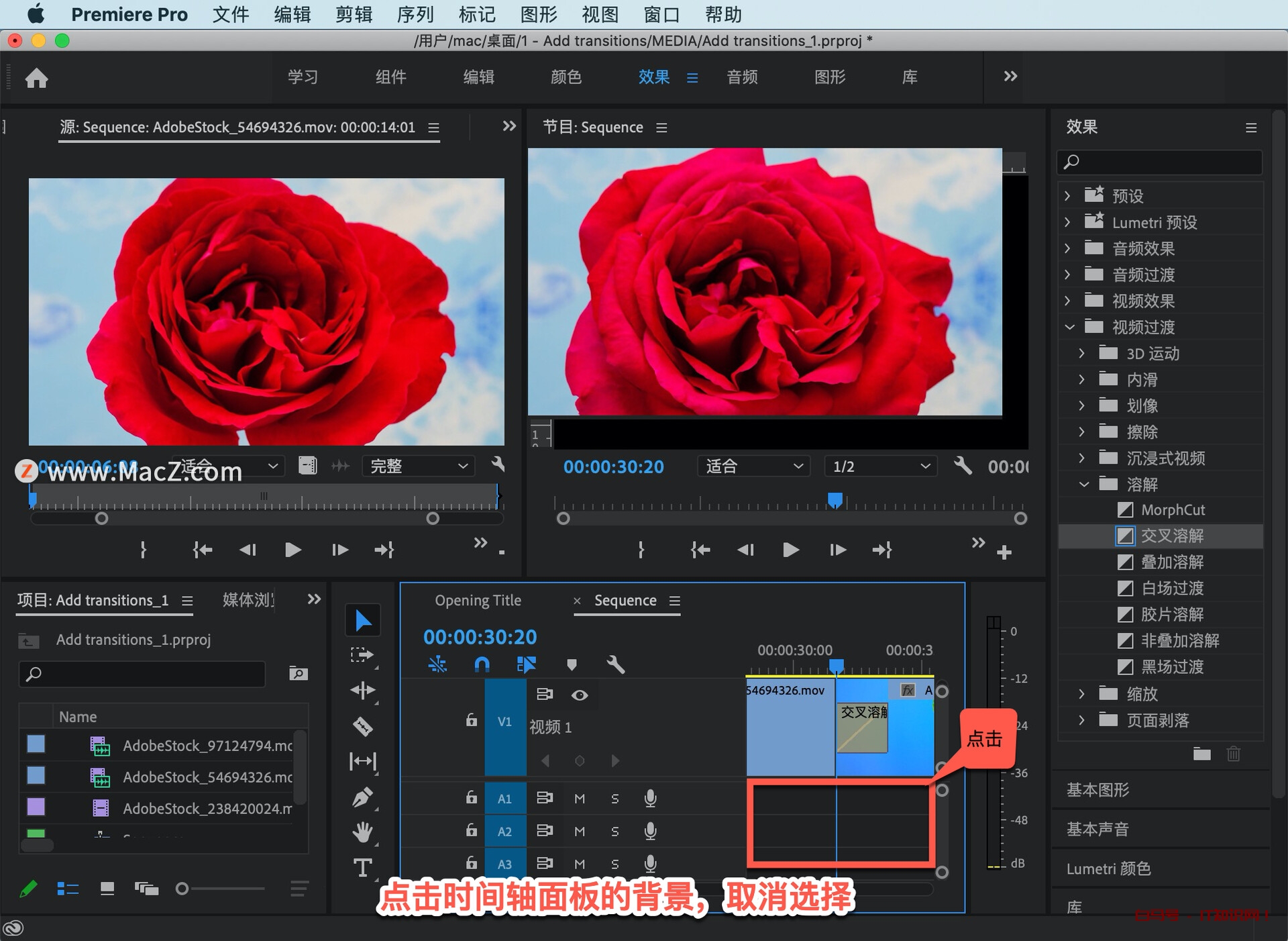Select the Type tool
Screen dimensions: 1288x941
point(362,868)
